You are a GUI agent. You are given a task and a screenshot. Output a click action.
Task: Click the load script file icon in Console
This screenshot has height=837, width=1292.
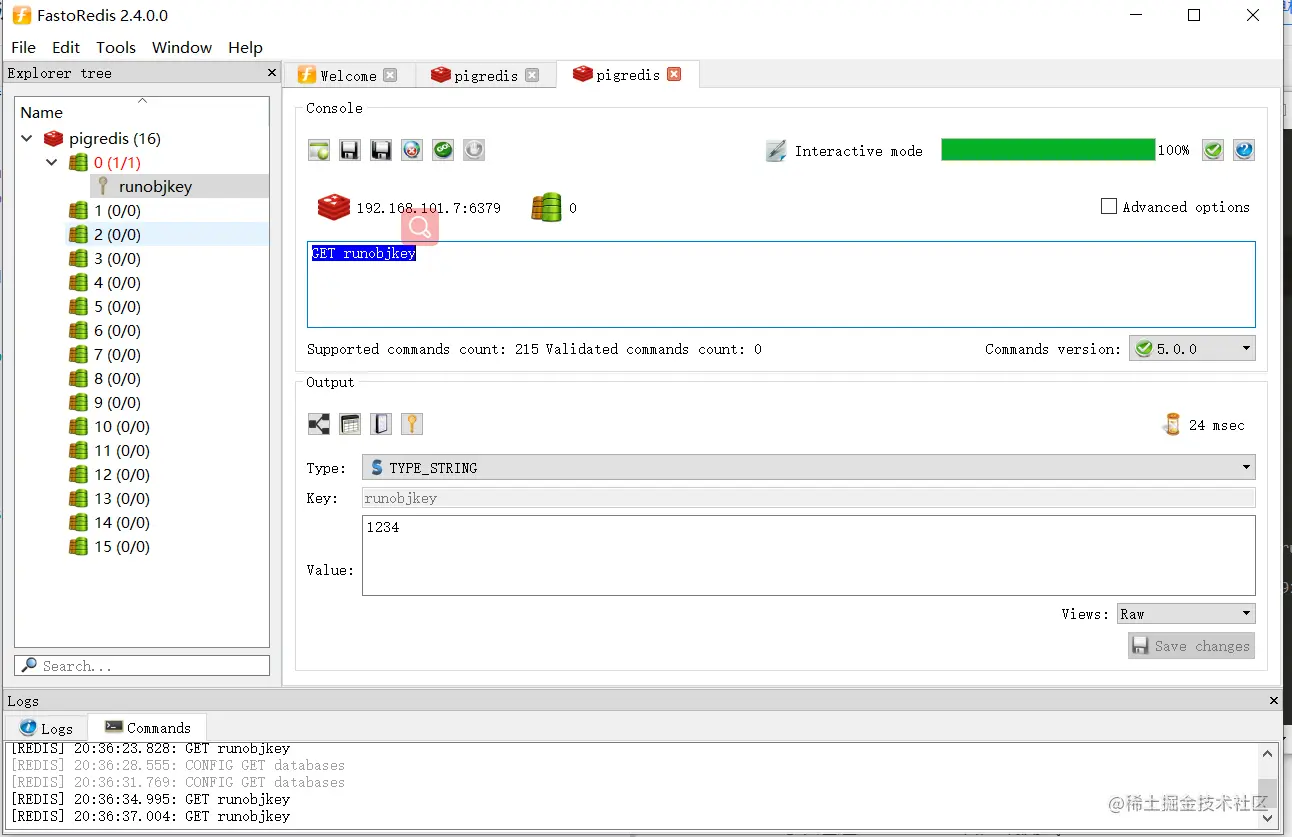(x=319, y=150)
